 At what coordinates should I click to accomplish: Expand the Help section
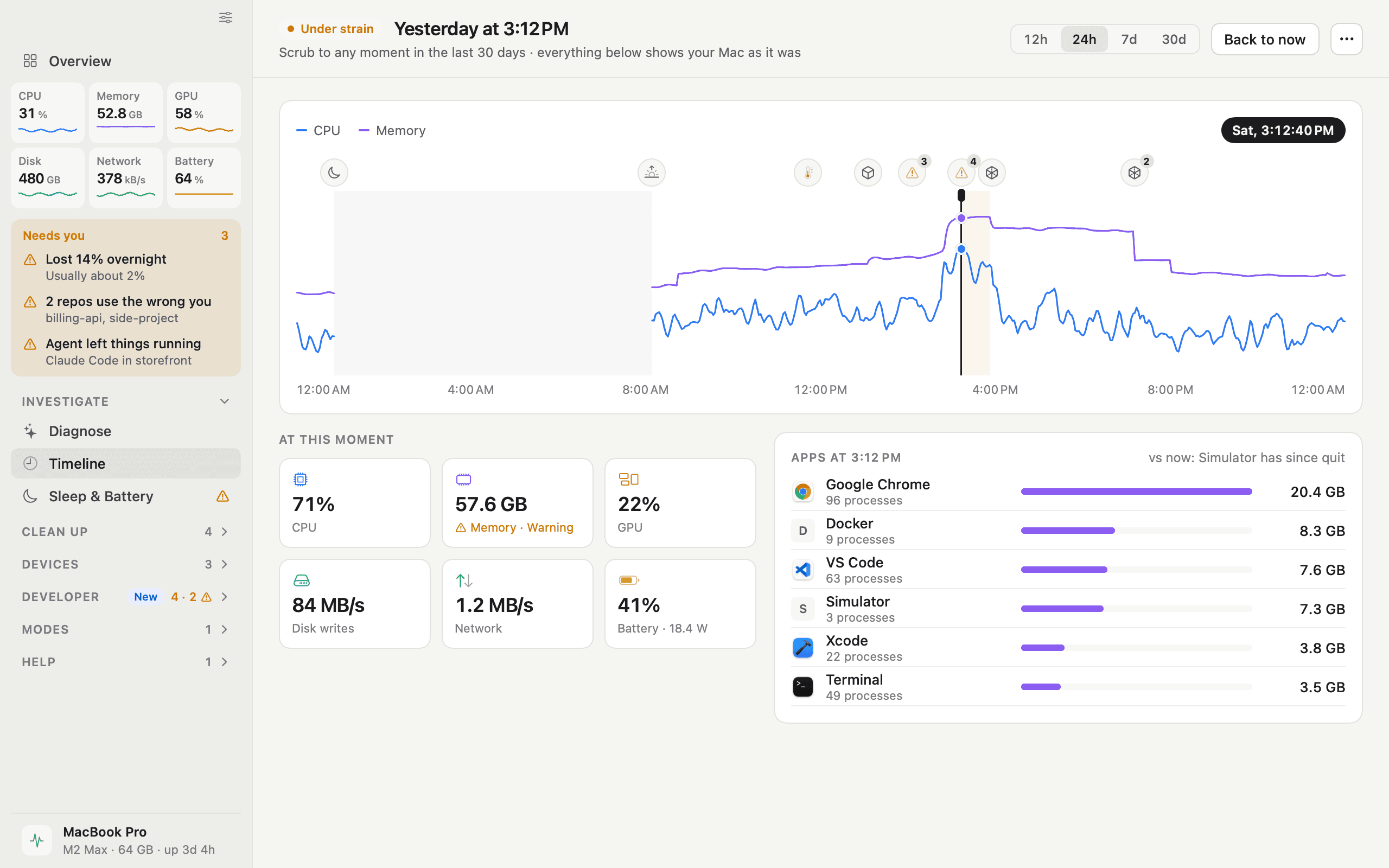point(126,662)
